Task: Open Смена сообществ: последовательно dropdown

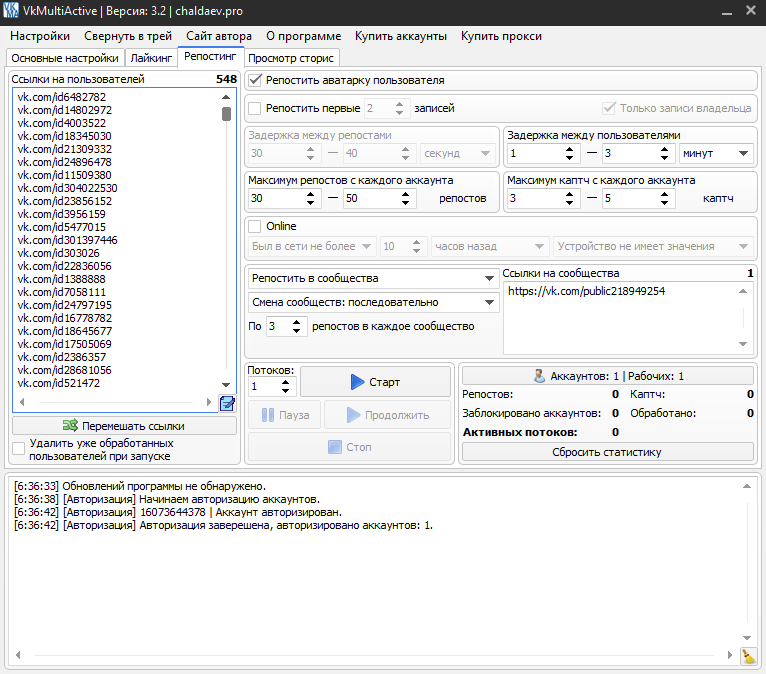Action: click(x=373, y=302)
